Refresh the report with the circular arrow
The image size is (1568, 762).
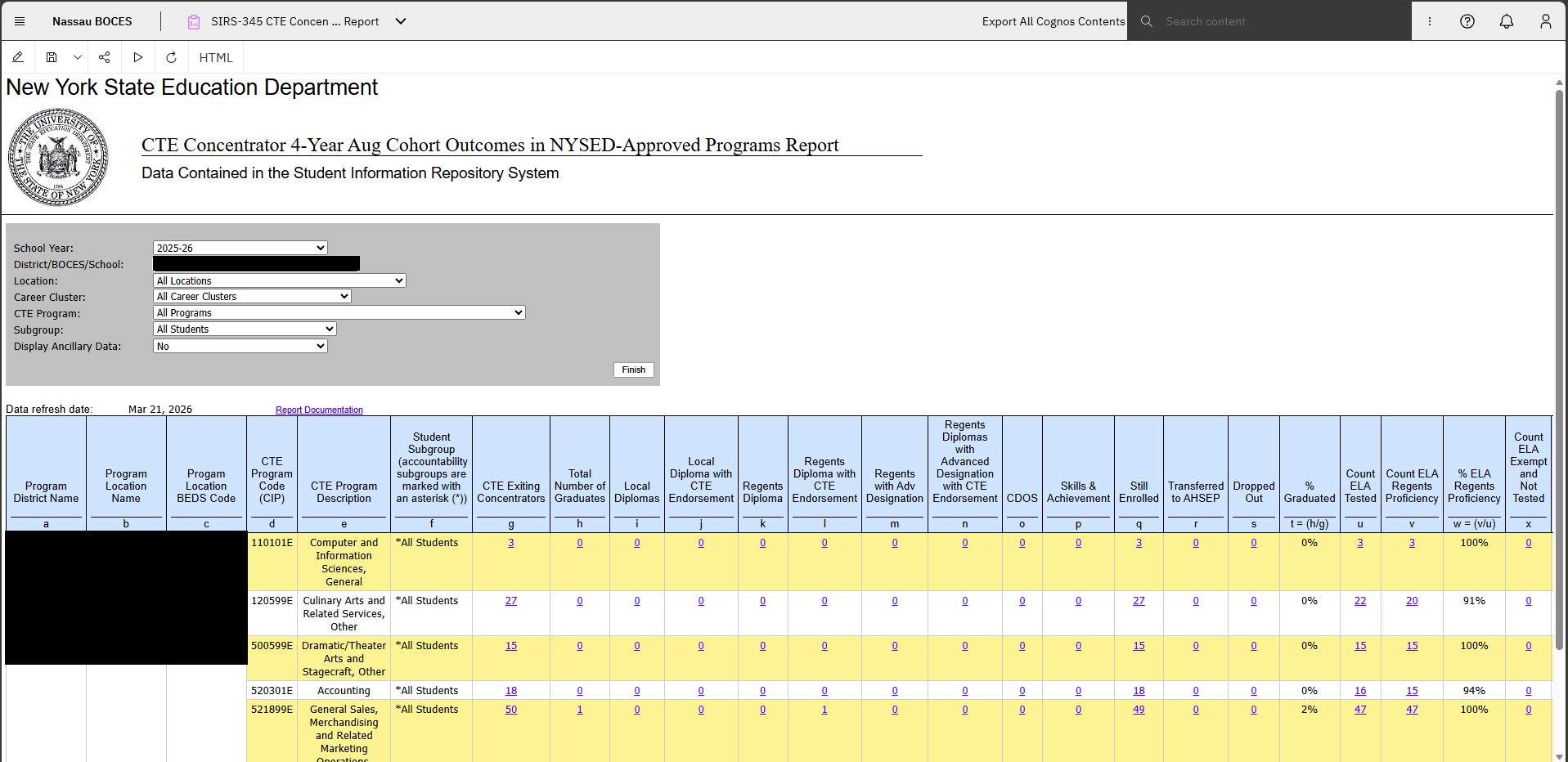pos(172,57)
